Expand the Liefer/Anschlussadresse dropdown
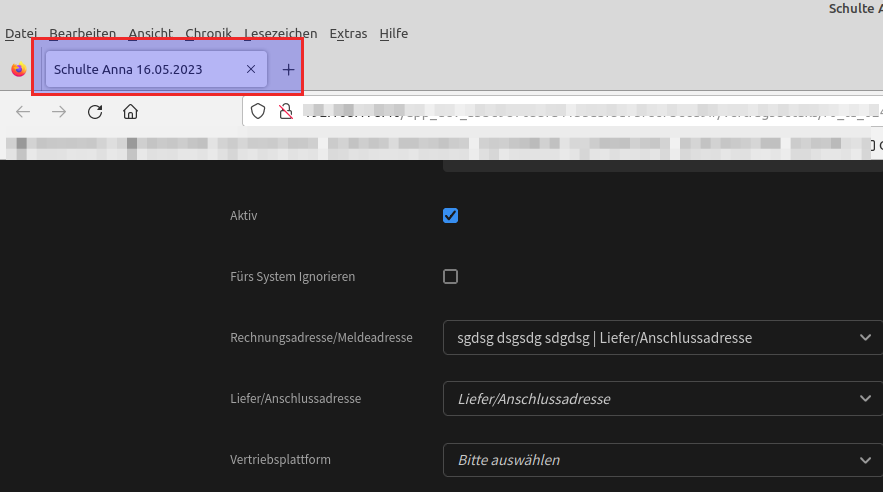Viewport: 883px width, 492px height. (662, 399)
